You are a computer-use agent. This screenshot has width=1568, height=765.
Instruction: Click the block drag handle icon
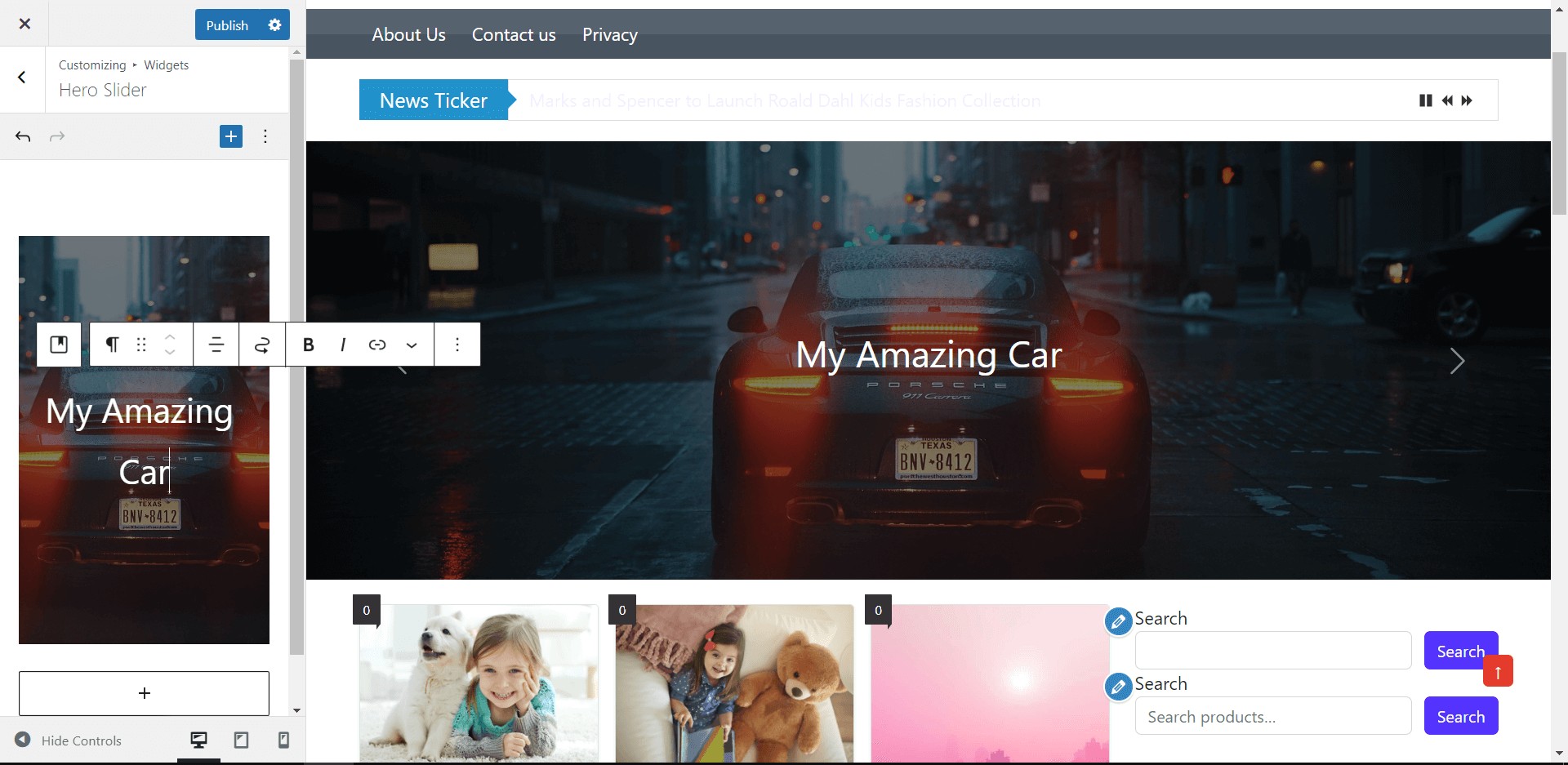coord(141,345)
